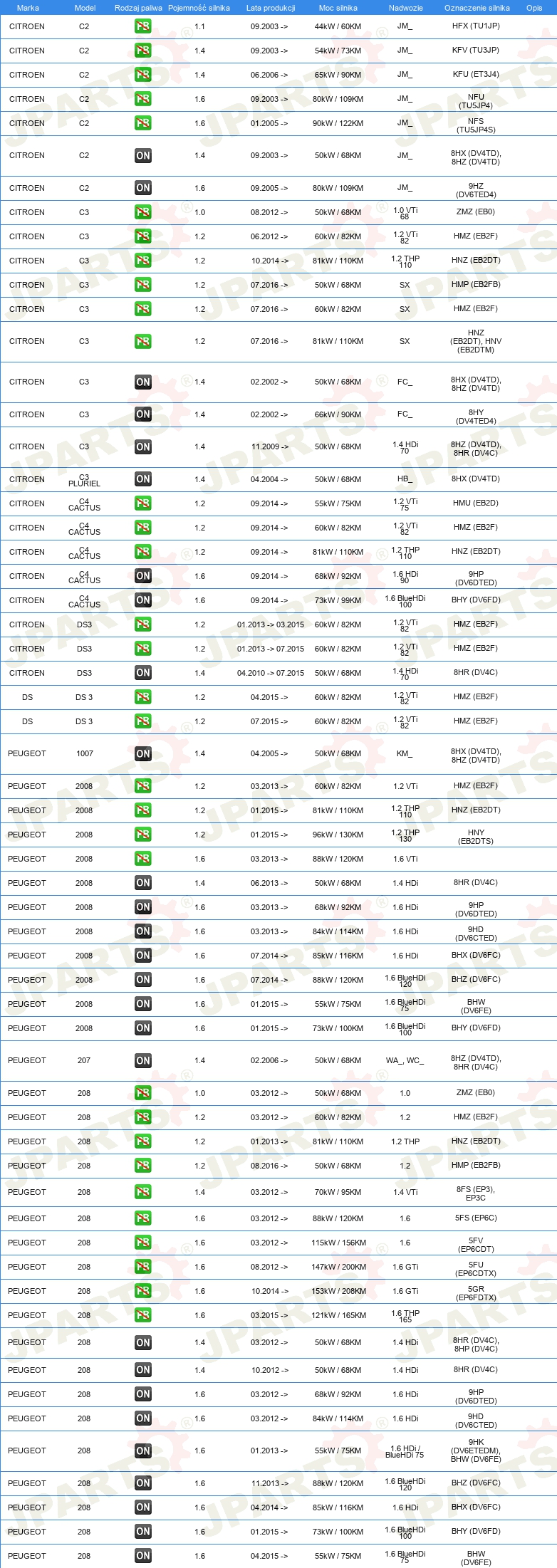Click the 01.2013 -> 03.2015 production years cell
Image resolution: width=557 pixels, height=1568 pixels.
click(271, 624)
